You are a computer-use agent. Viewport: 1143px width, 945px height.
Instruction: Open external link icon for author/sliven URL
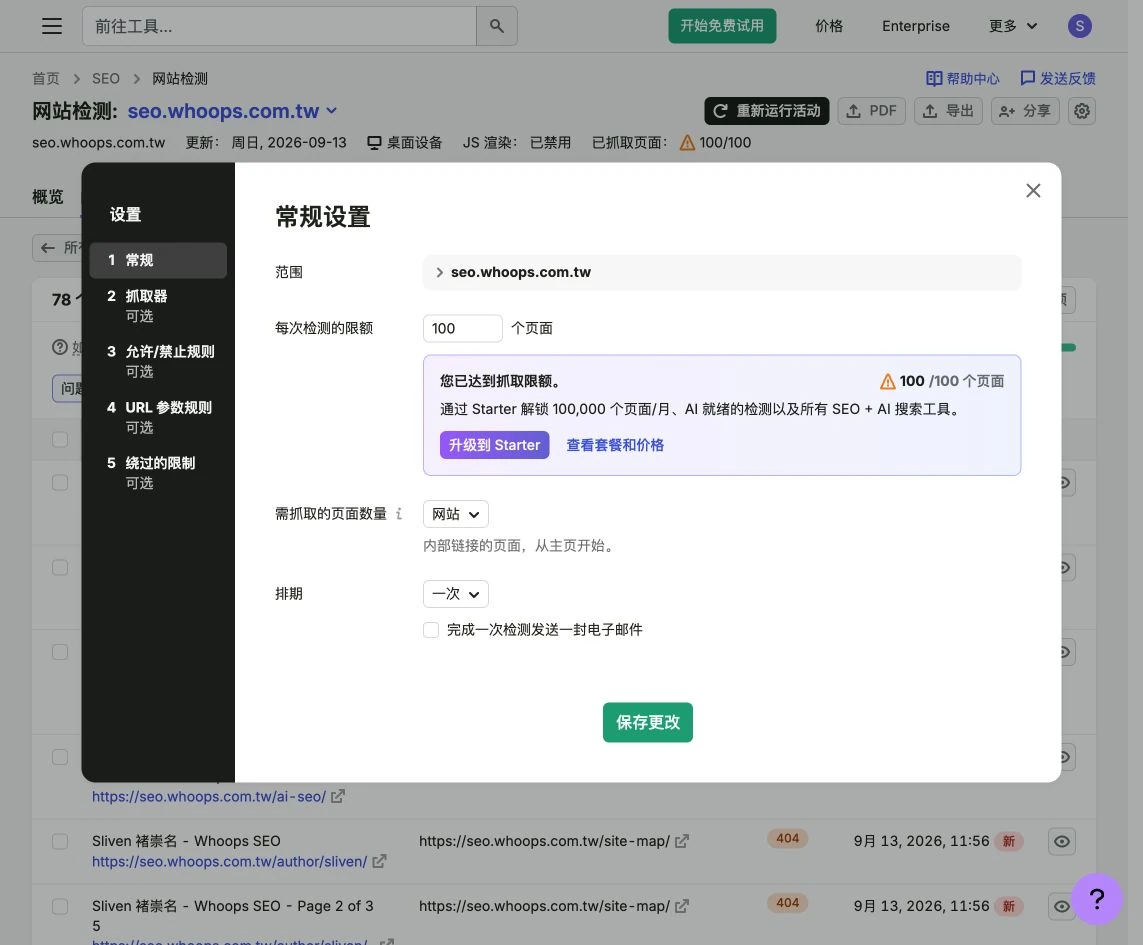(x=379, y=861)
